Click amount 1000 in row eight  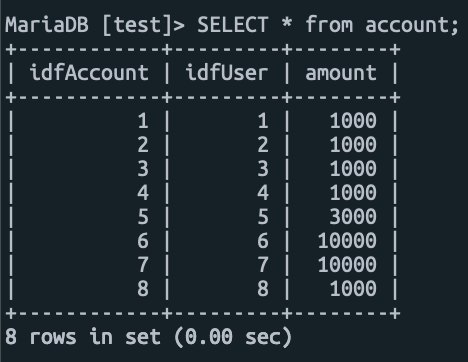click(353, 289)
